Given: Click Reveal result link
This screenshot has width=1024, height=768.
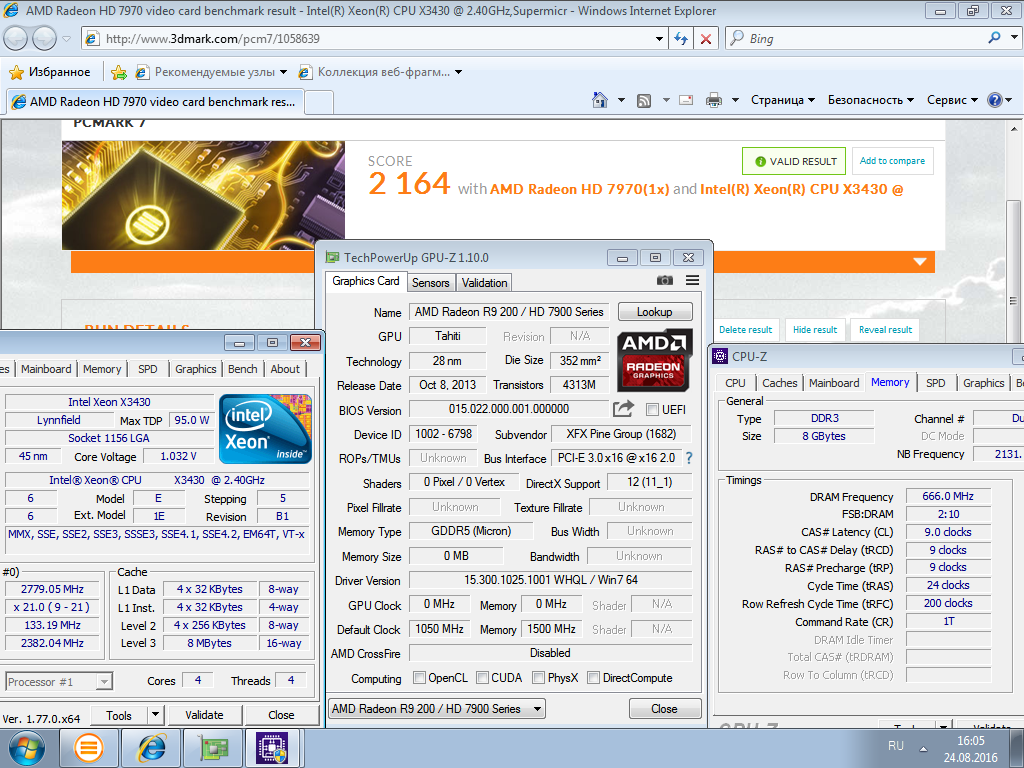Looking at the screenshot, I should 886,330.
